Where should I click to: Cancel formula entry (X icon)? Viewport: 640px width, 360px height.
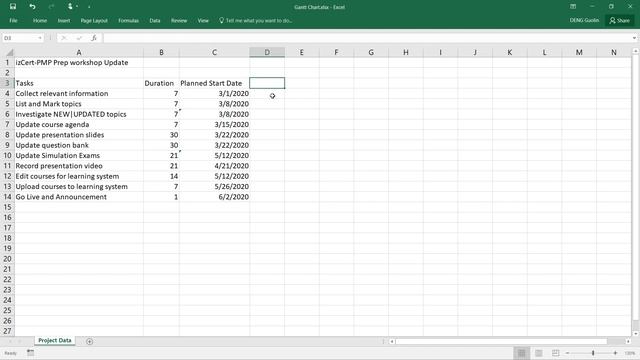pos(64,38)
